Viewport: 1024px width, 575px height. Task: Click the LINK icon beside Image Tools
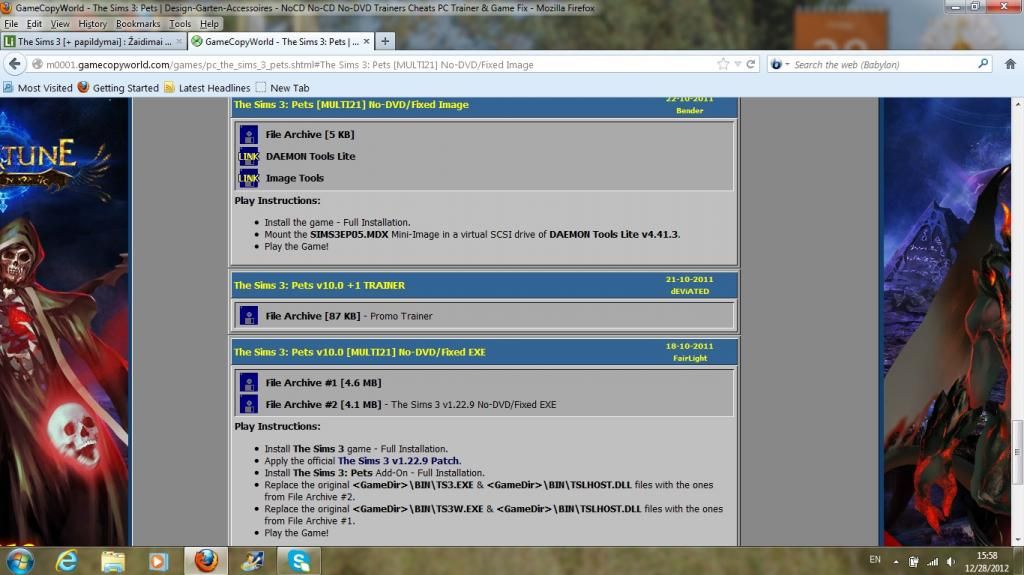click(x=248, y=178)
